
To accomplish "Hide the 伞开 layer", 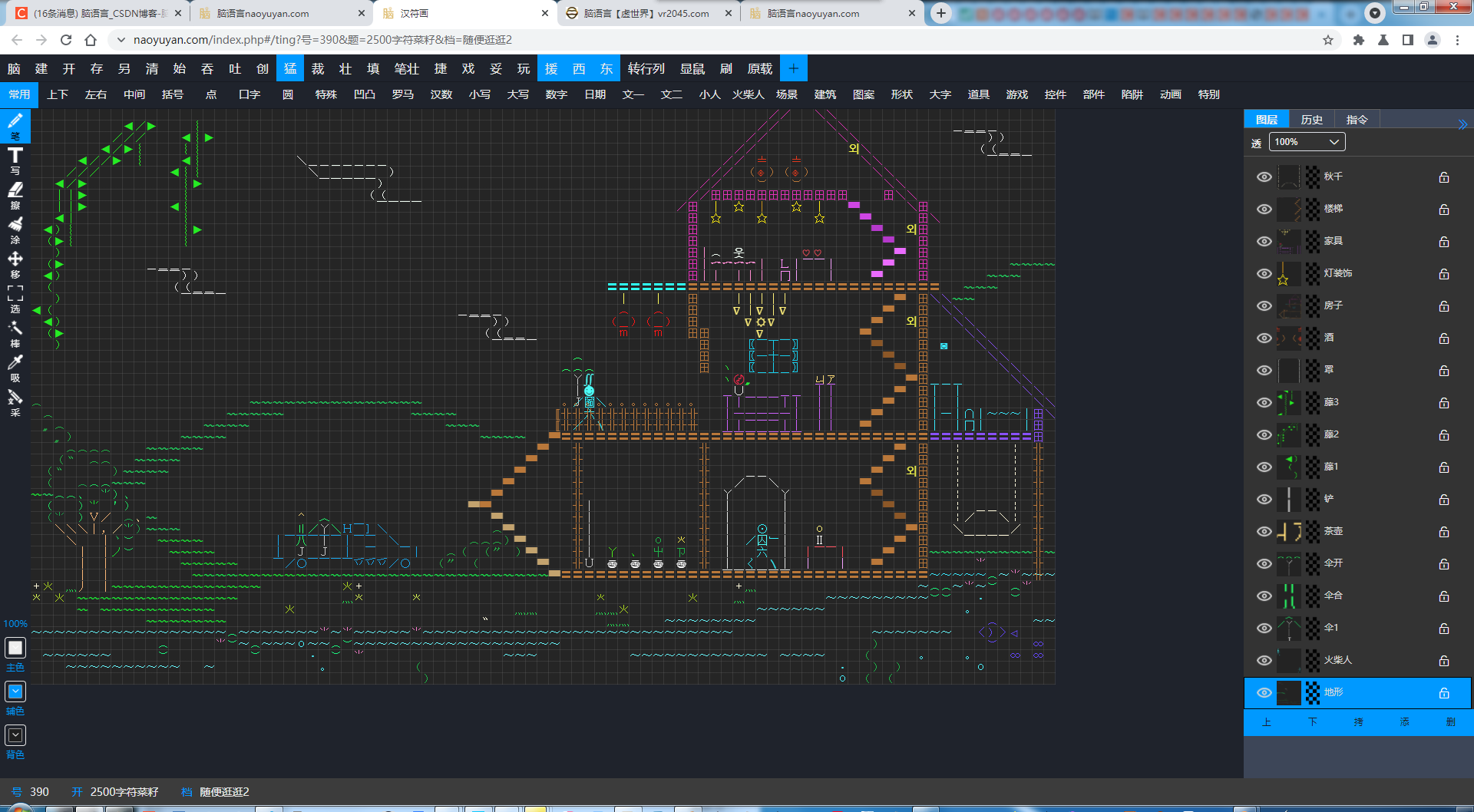I will coord(1264,564).
